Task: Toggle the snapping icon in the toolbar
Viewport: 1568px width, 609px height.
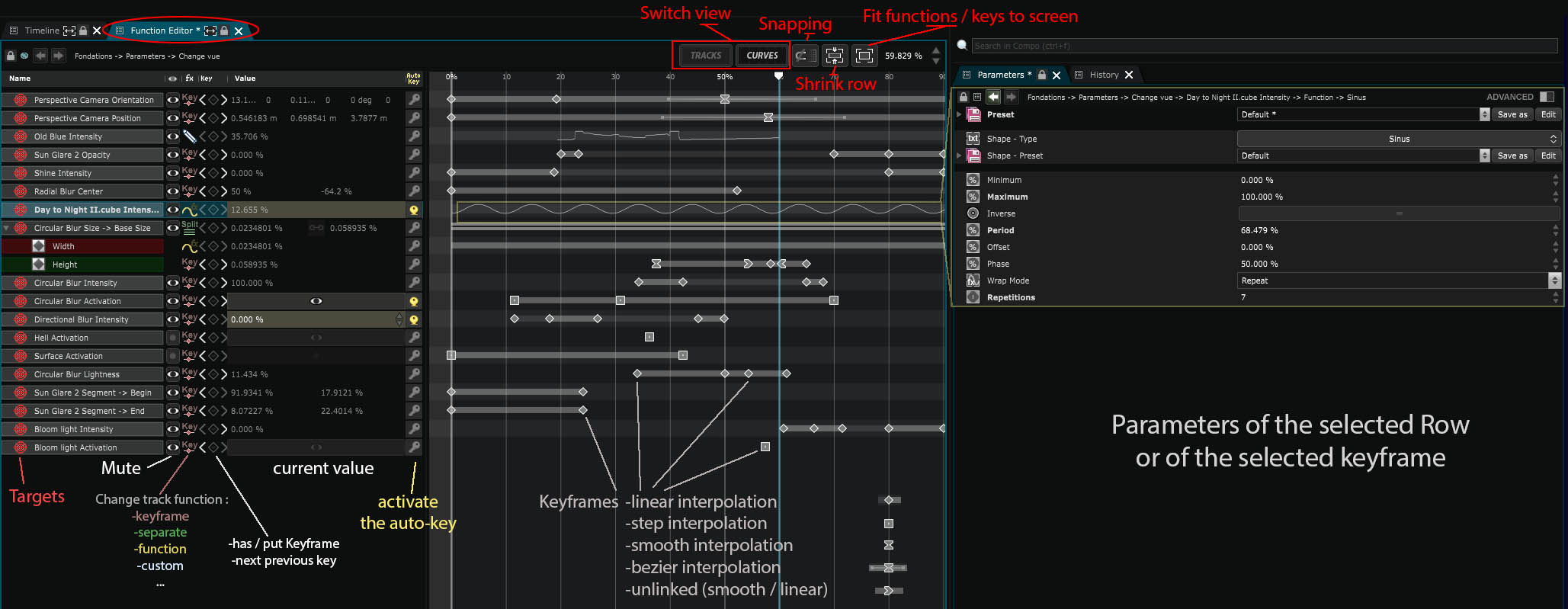Action: (x=804, y=56)
